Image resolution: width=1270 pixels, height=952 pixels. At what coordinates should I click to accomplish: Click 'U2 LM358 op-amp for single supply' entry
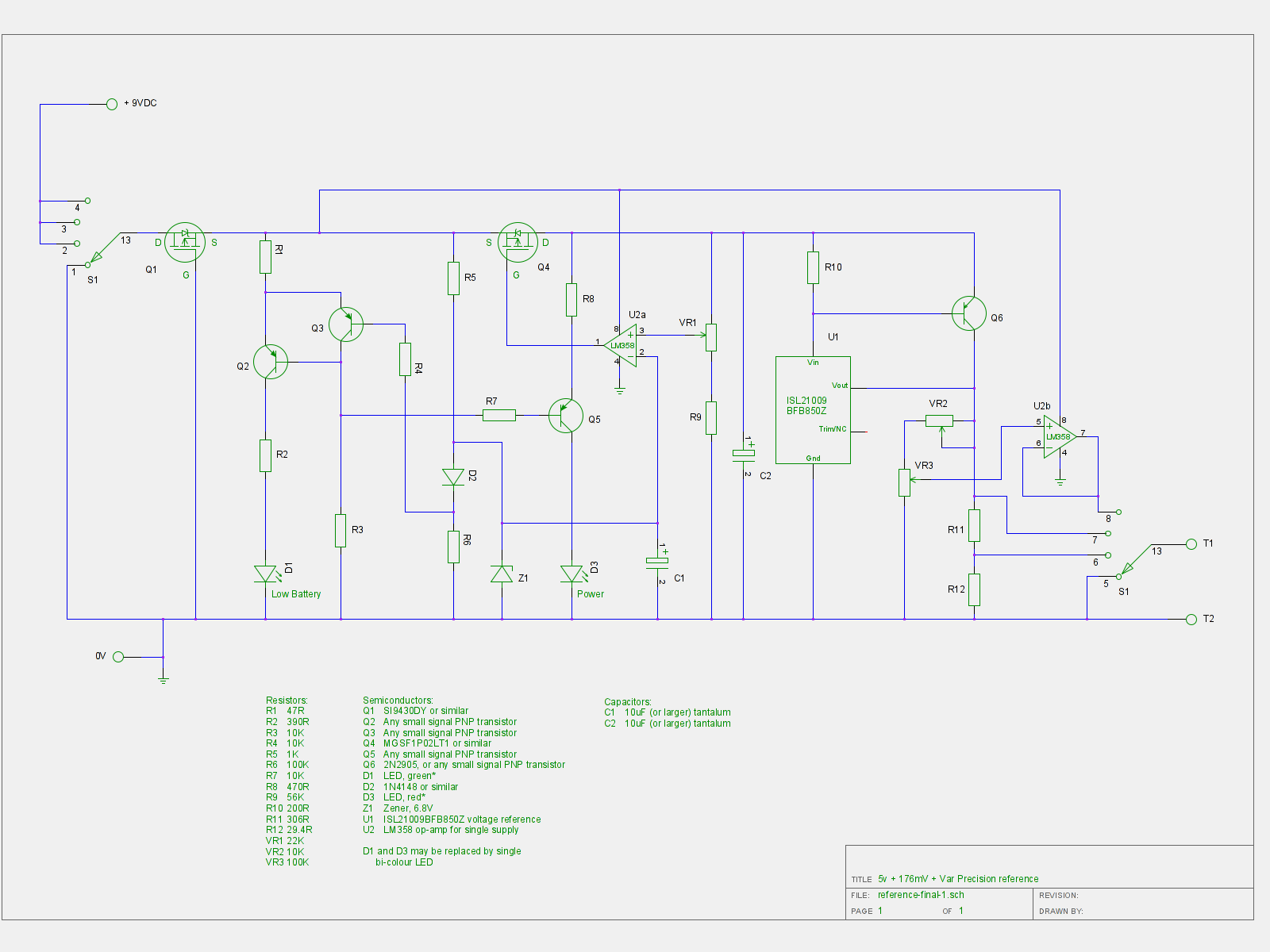[441, 830]
